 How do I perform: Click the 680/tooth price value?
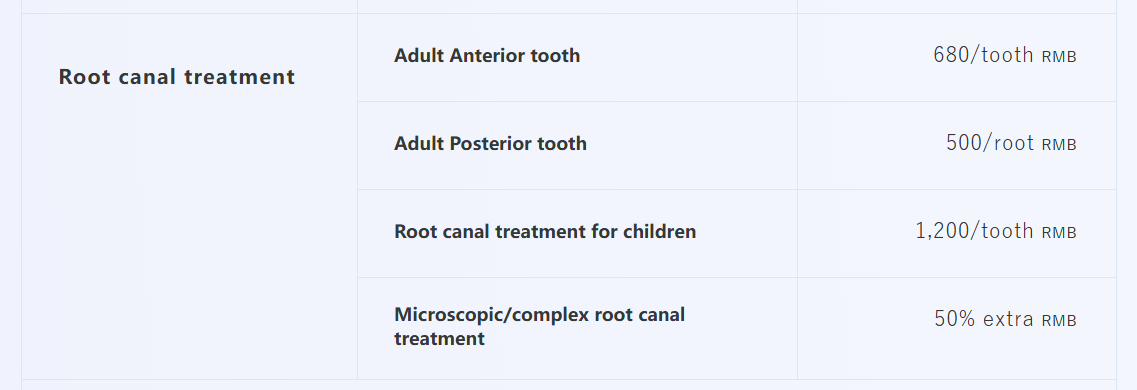pos(983,55)
